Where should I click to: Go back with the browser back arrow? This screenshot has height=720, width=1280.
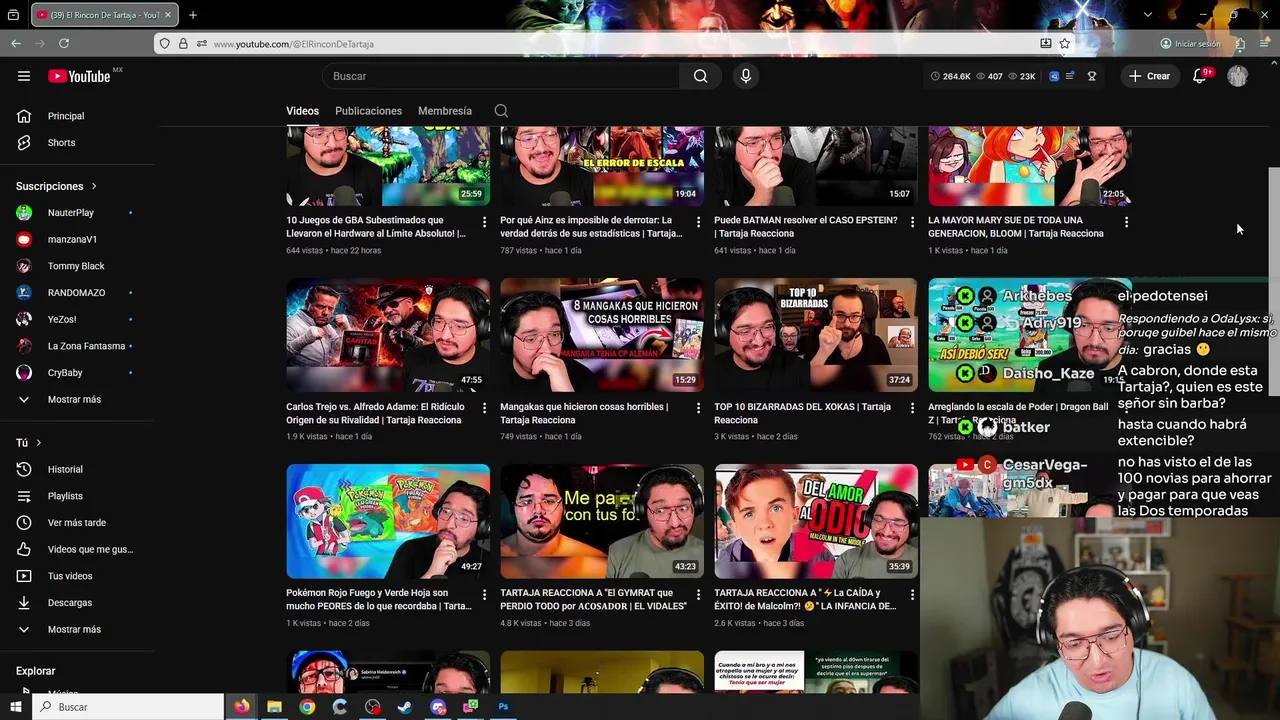click(x=16, y=43)
